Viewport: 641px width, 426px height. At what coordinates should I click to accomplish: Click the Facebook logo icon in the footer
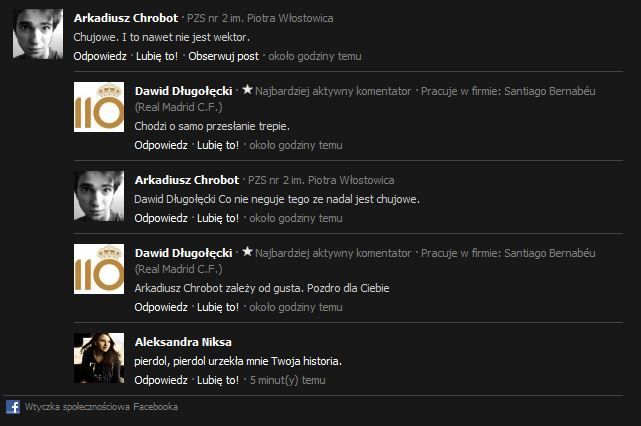(x=13, y=407)
